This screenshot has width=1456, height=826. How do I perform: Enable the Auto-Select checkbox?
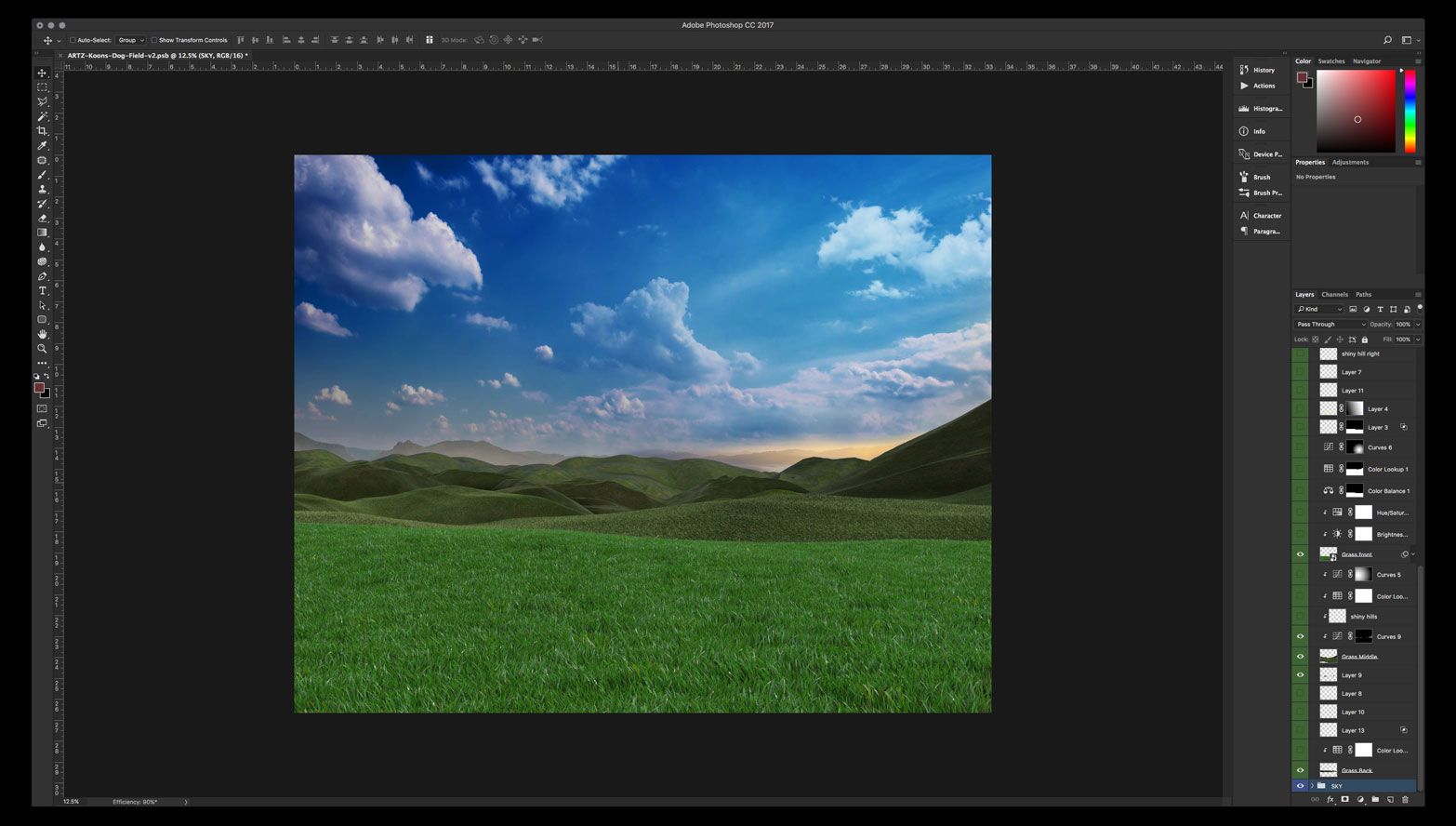pos(73,40)
